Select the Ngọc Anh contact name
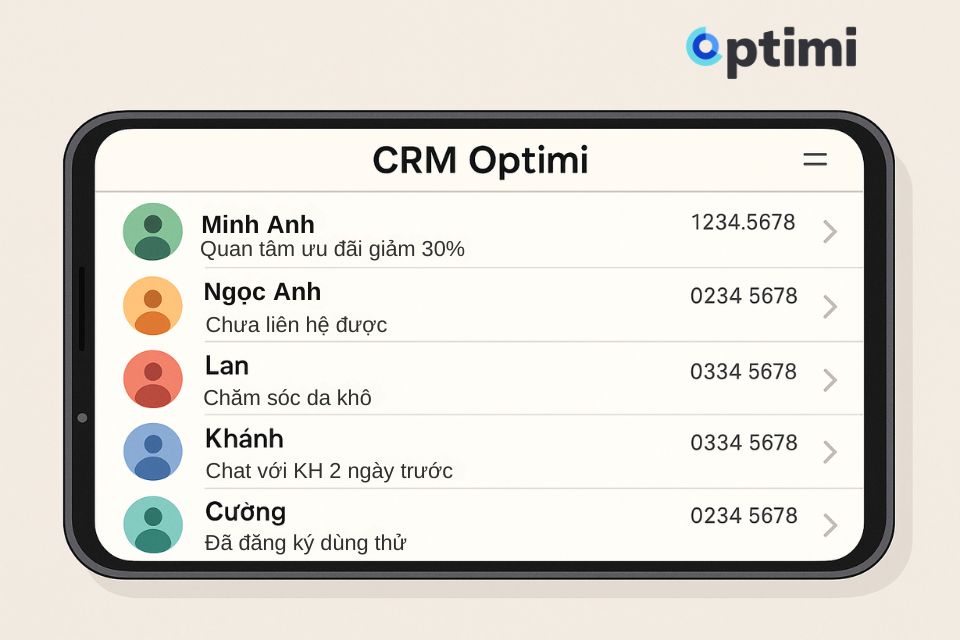960x640 pixels. click(x=262, y=292)
